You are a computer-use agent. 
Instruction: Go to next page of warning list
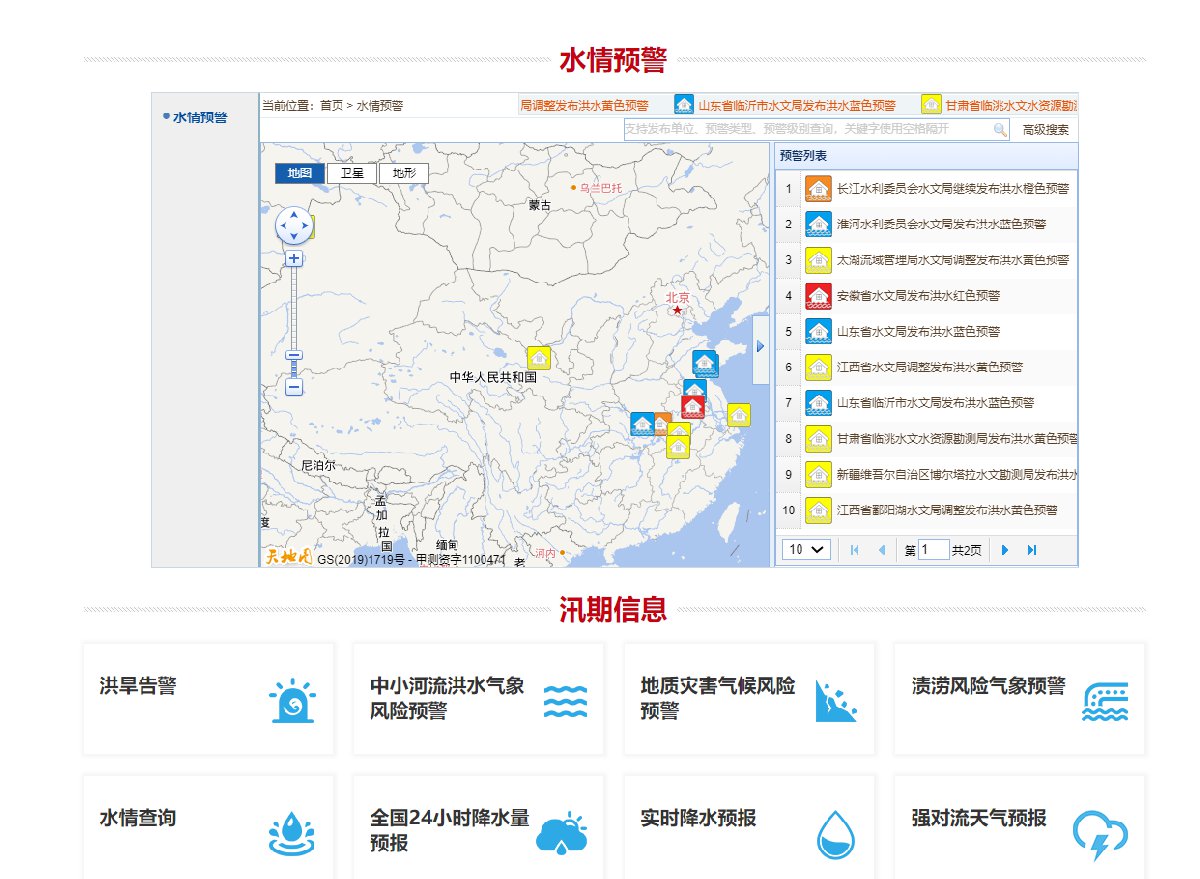coord(1005,550)
